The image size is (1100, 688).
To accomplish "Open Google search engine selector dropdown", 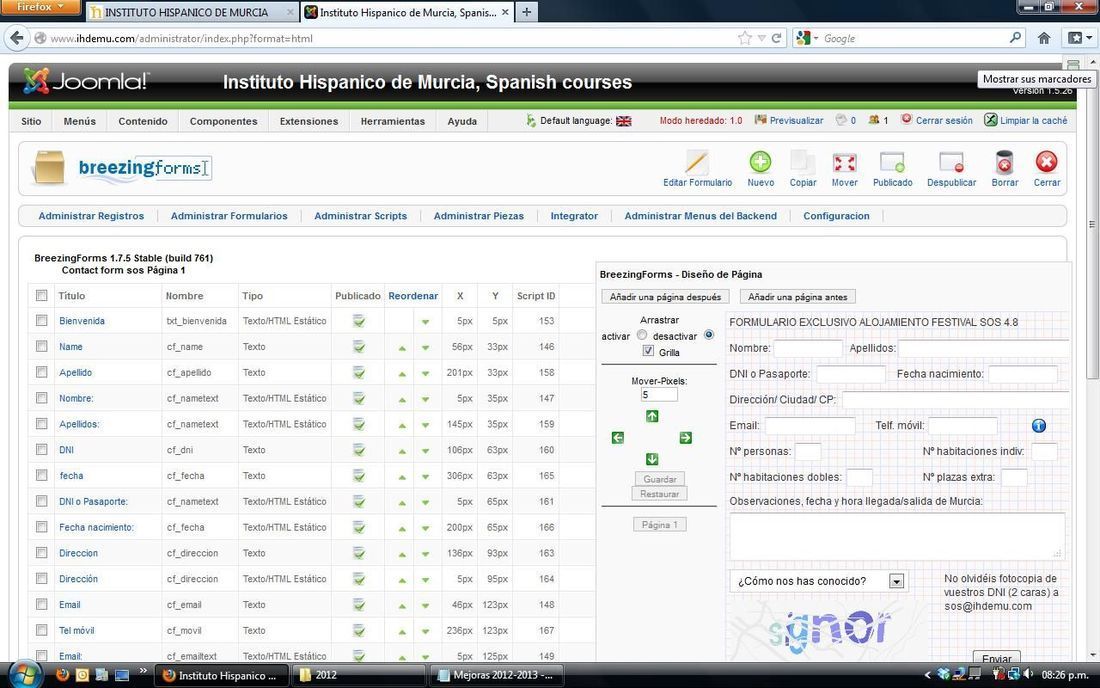I will [807, 38].
